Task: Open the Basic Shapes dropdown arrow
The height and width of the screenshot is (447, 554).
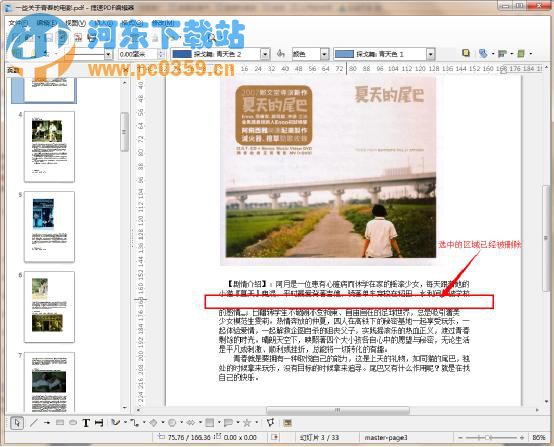Action: click(x=163, y=423)
